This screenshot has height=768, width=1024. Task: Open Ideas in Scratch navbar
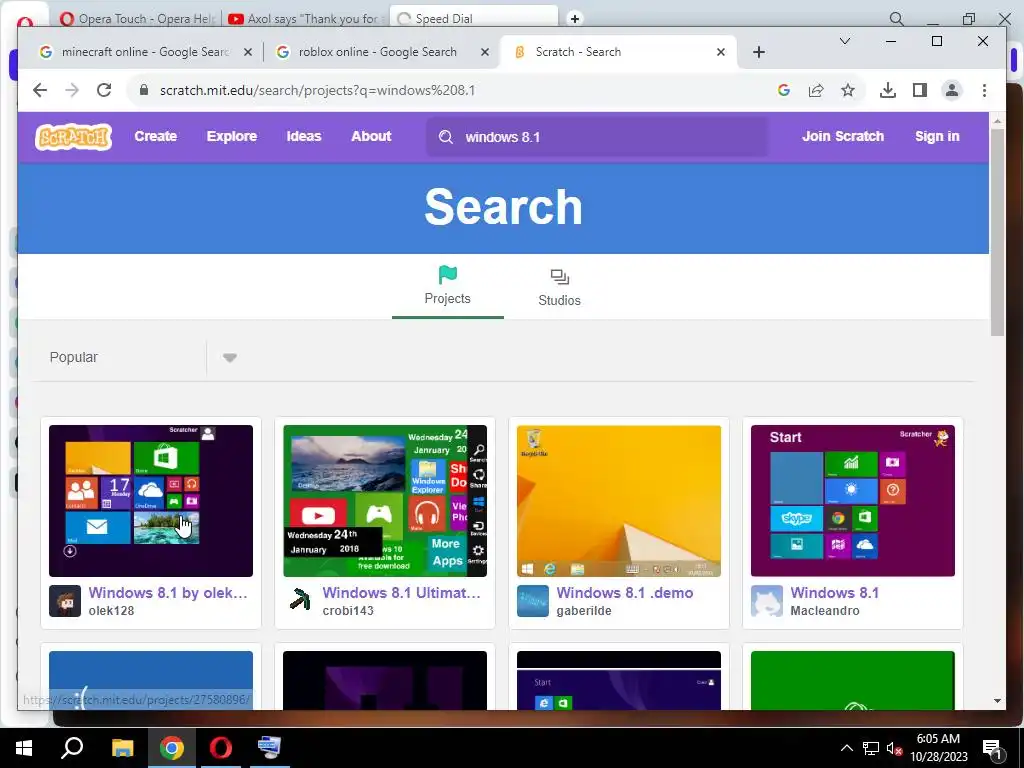click(304, 136)
